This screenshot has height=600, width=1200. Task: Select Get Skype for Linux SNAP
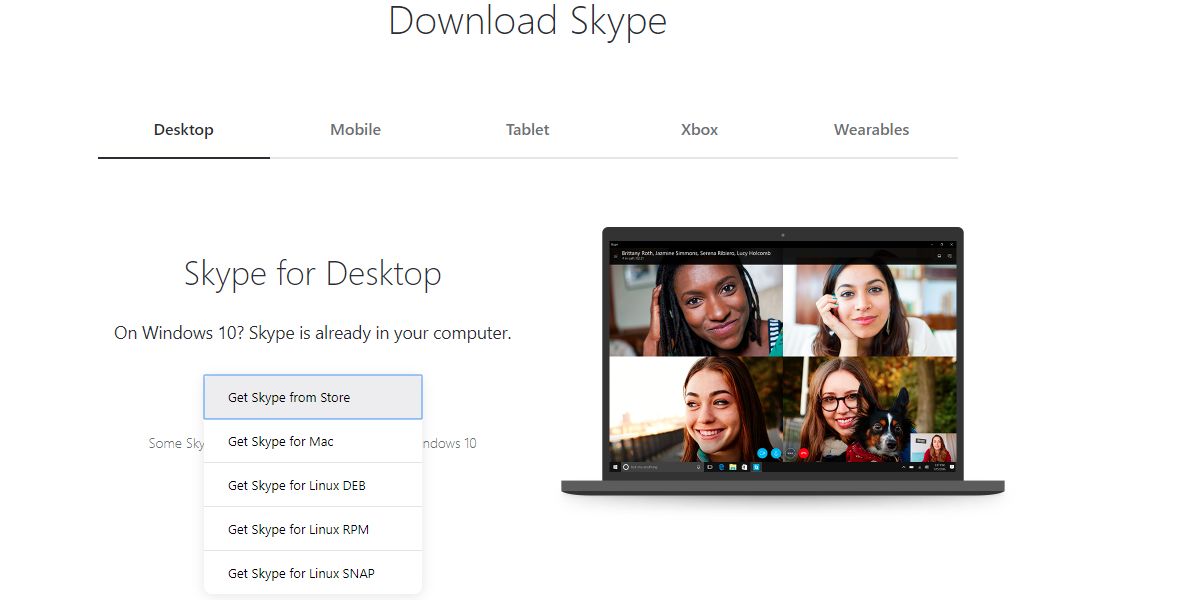[313, 573]
